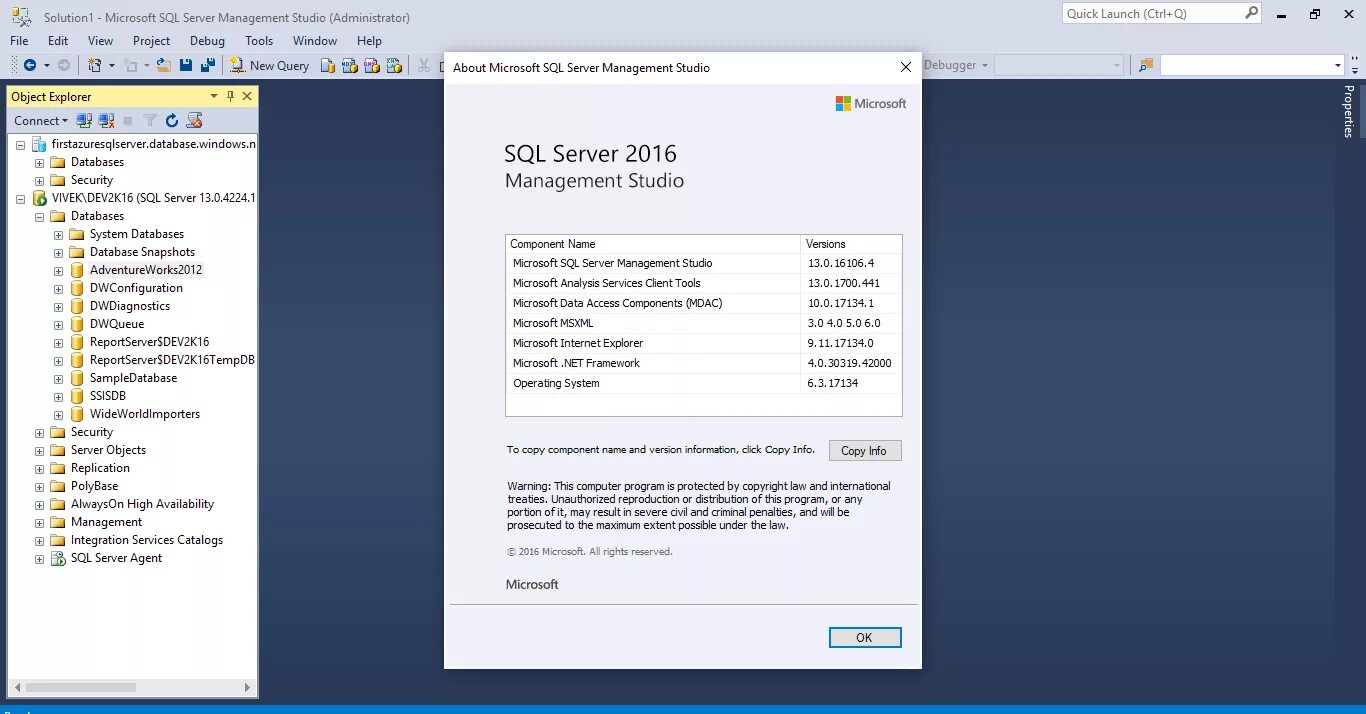Pin the Object Explorer with Auto Hide icon
1366x714 pixels.
(x=230, y=96)
